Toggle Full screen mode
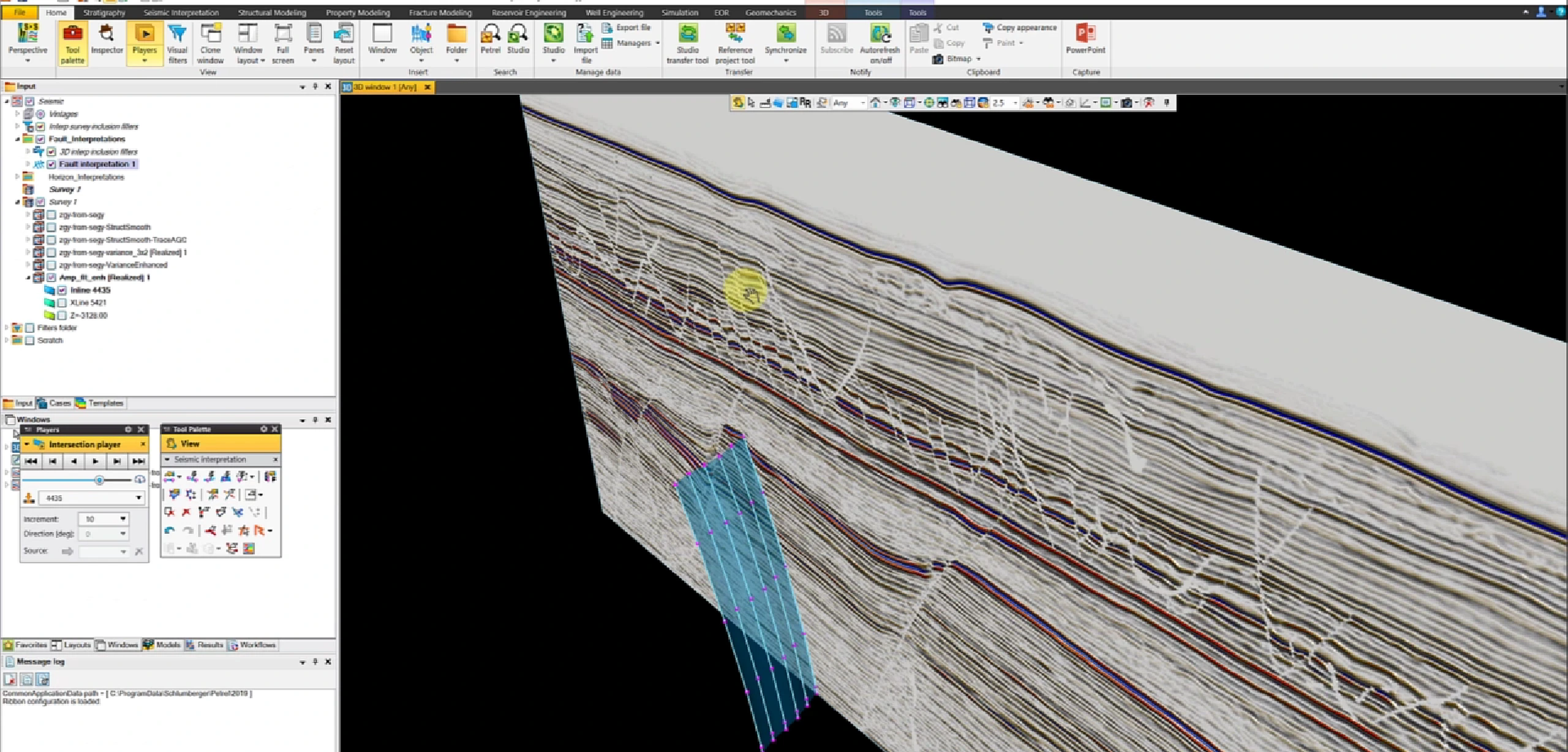The image size is (1568, 752). pos(282,43)
